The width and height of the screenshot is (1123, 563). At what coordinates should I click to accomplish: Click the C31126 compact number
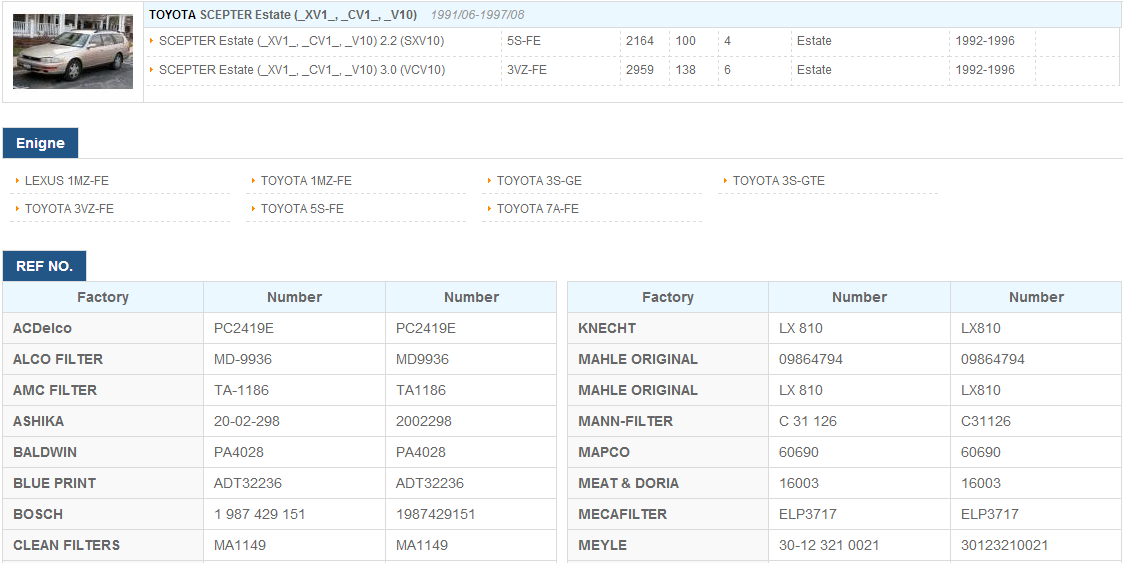click(x=985, y=421)
